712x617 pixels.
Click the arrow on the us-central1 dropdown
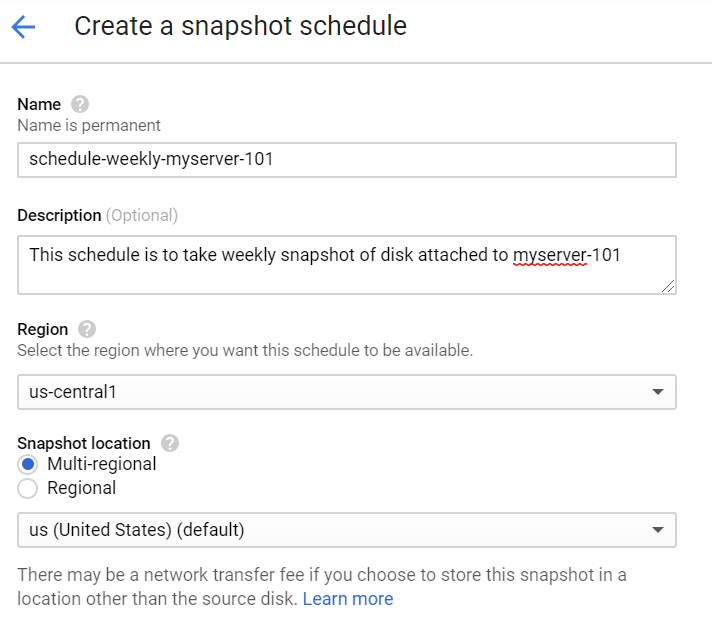coord(657,392)
